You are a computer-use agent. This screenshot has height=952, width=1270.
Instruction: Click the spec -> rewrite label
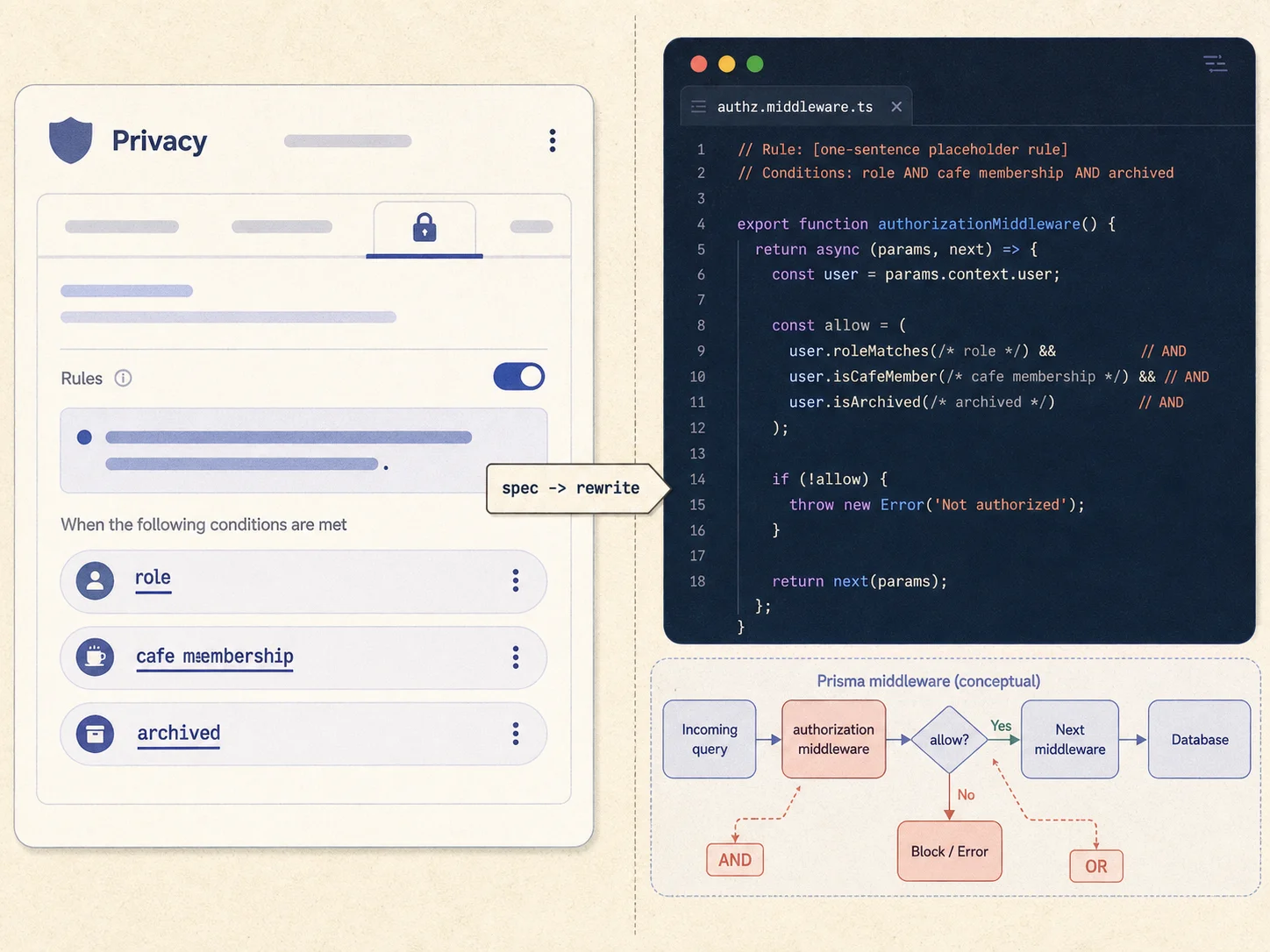click(x=571, y=488)
